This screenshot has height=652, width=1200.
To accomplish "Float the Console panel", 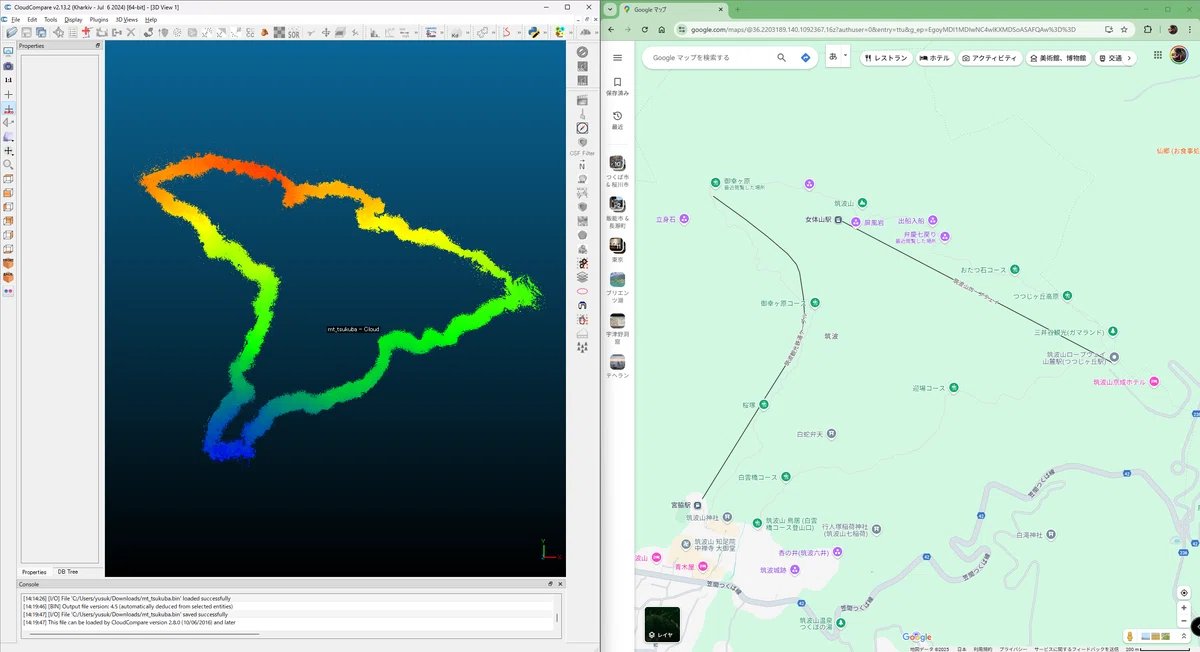I will (x=550, y=584).
